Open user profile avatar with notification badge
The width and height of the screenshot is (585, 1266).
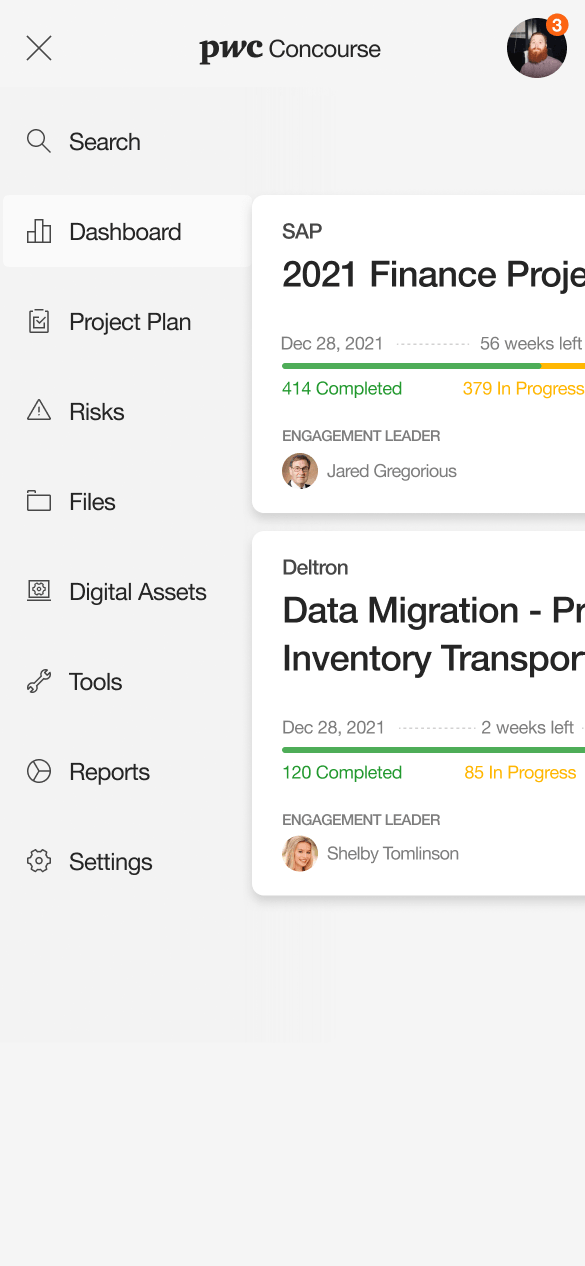(x=538, y=47)
